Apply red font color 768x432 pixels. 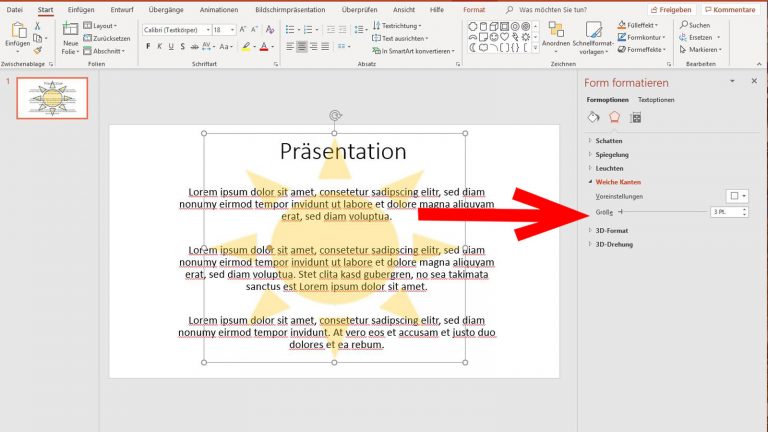(x=264, y=47)
